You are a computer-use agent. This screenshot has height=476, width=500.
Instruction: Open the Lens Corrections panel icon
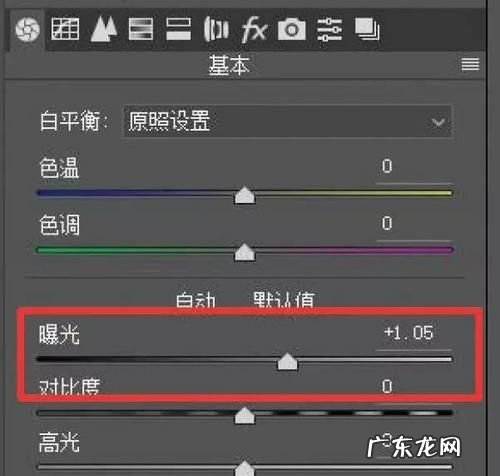pos(216,29)
